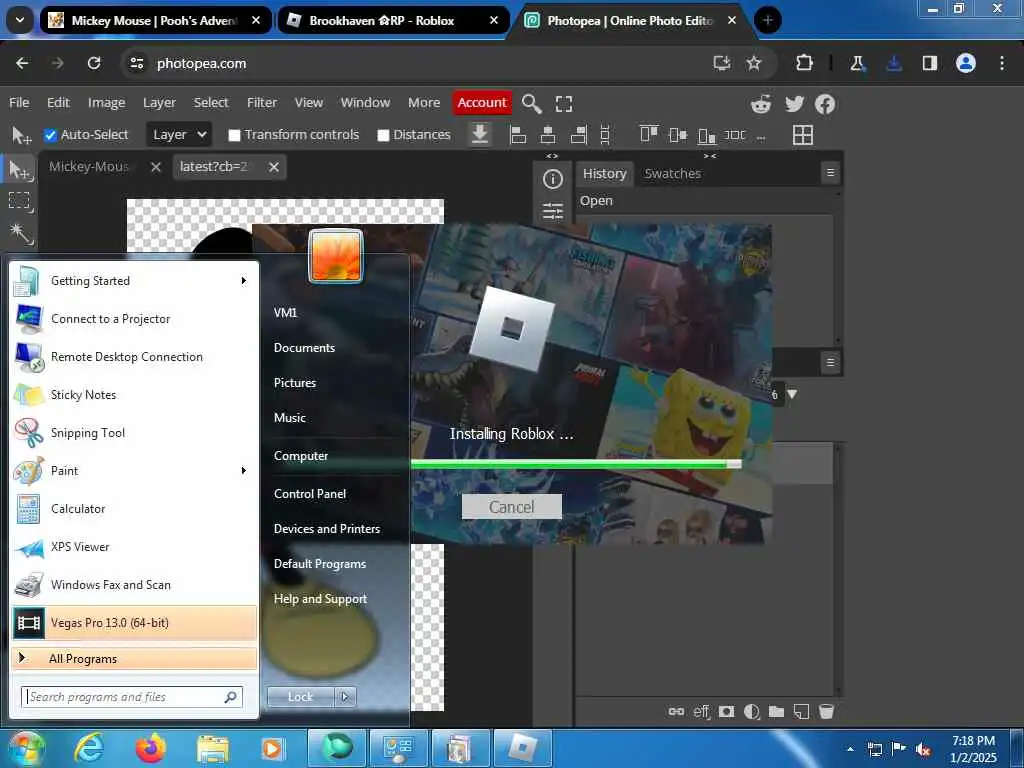Bookmark this page star icon
1024x768 pixels.
point(754,63)
